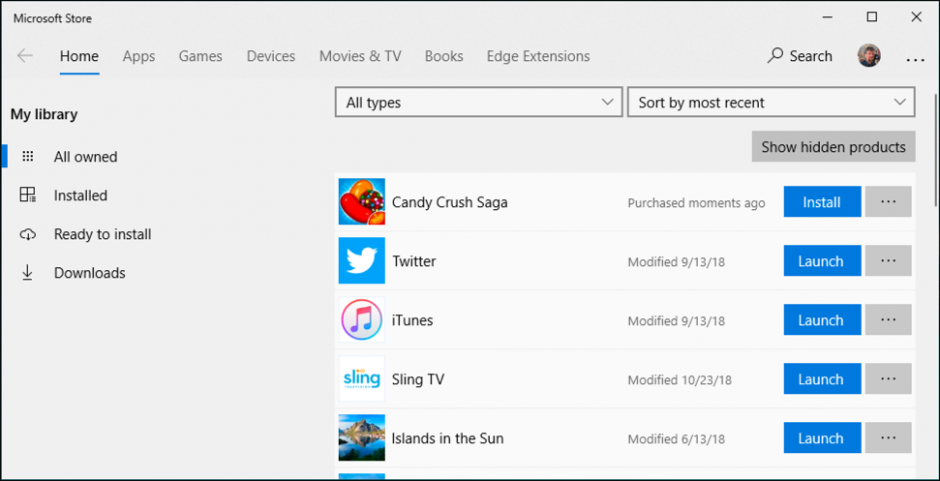Screen dimensions: 940x481
Task: Show Downloads in the sidebar
Action: [89, 273]
